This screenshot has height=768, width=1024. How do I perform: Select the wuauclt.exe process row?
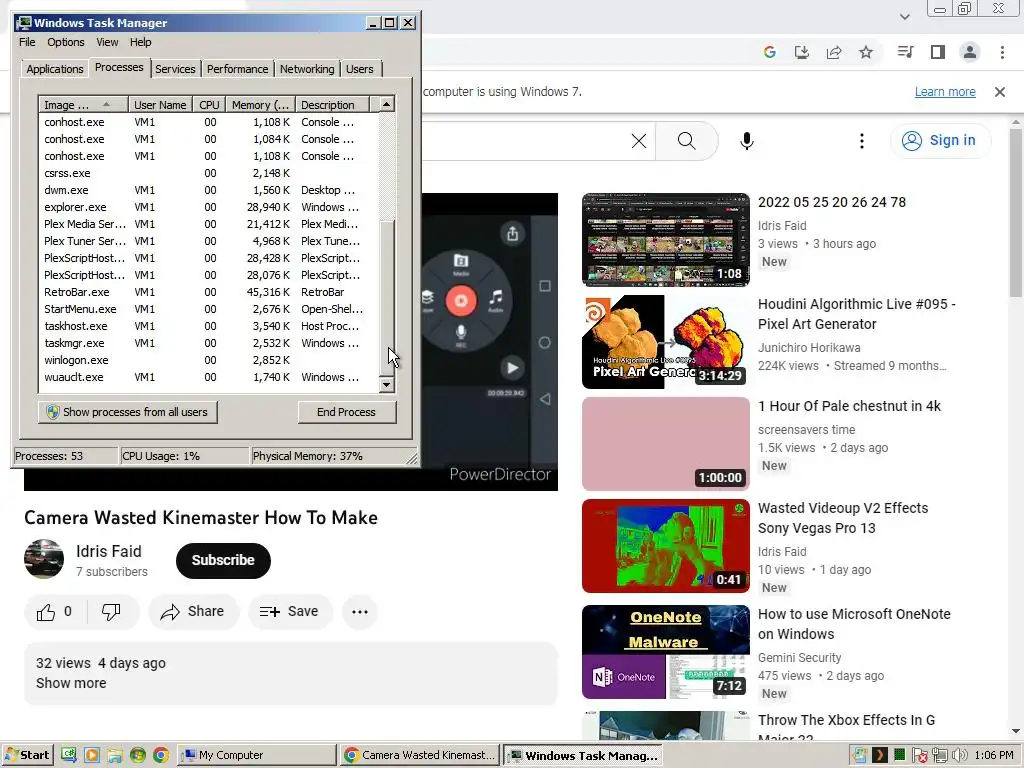208,377
